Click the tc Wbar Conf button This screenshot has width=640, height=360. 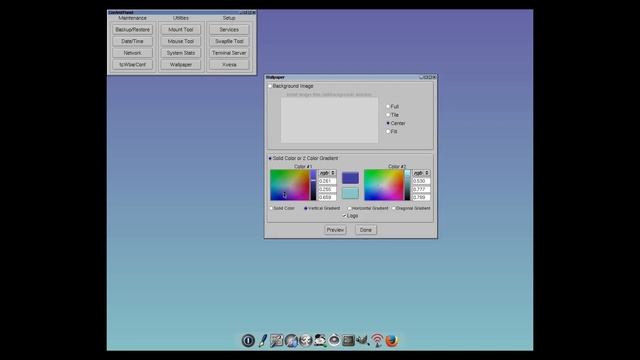pyautogui.click(x=132, y=64)
